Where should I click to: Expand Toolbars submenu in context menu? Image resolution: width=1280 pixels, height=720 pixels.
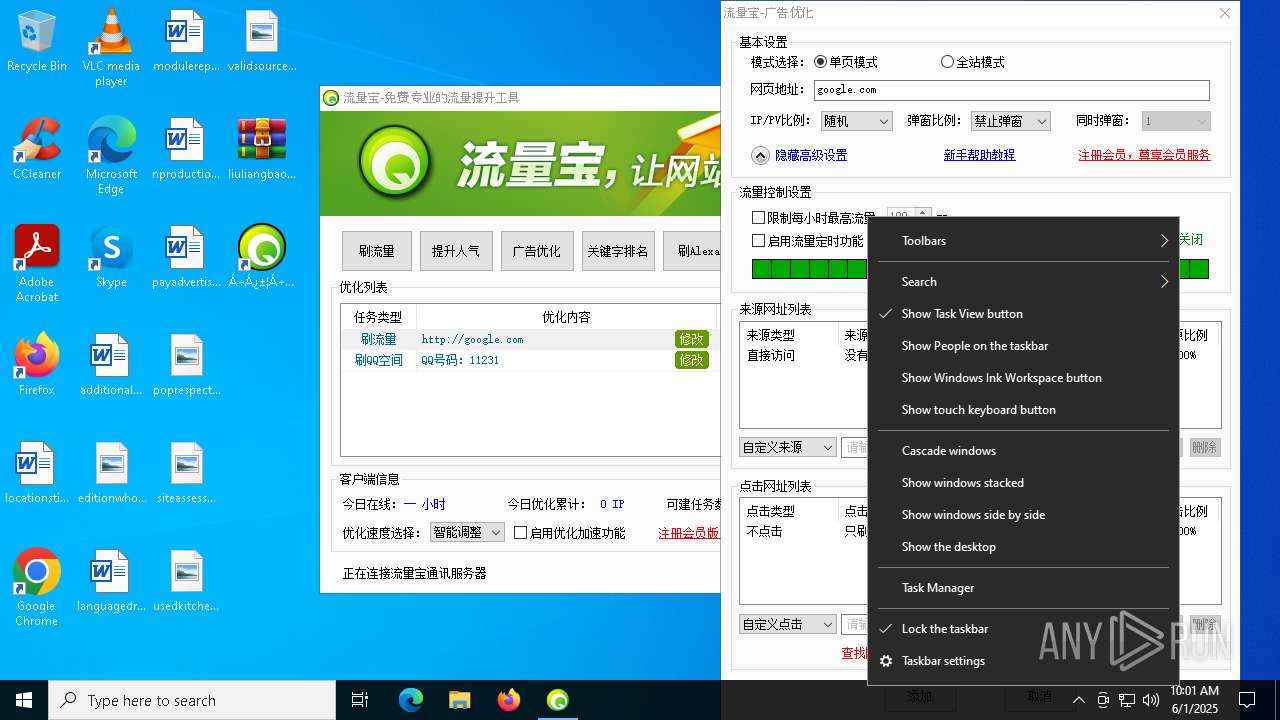[1023, 241]
